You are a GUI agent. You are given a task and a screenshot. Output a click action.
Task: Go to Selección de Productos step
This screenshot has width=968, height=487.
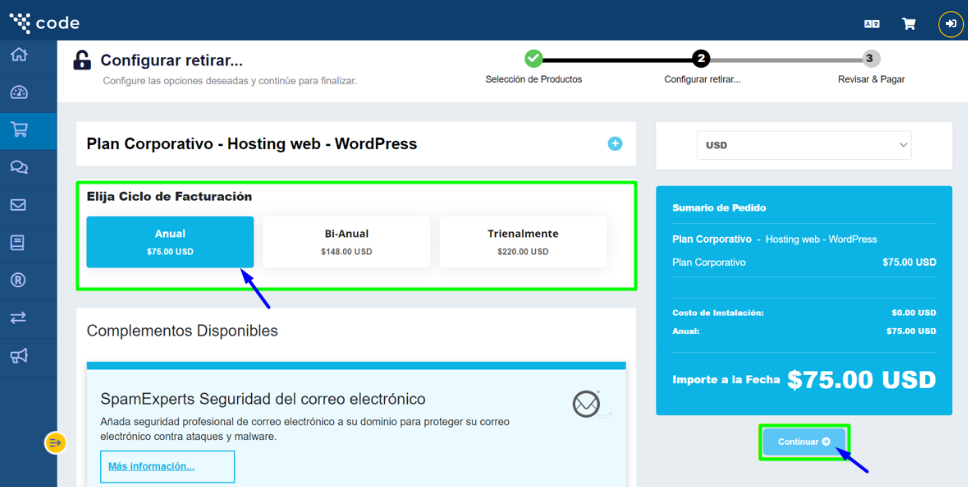coord(533,59)
